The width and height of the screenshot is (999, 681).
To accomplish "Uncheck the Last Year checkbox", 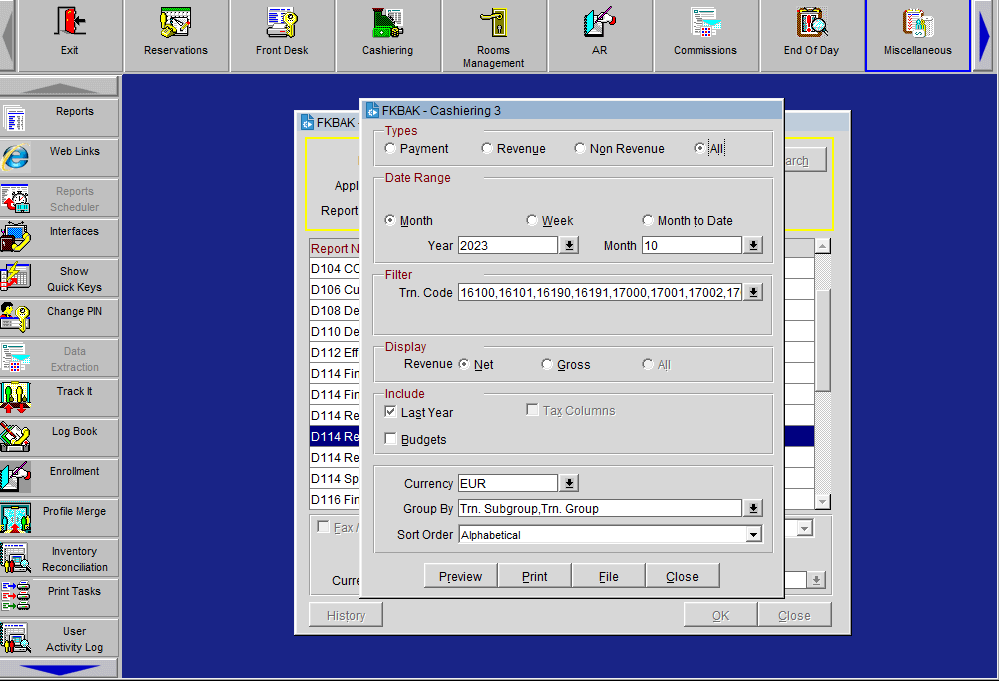I will (x=391, y=412).
